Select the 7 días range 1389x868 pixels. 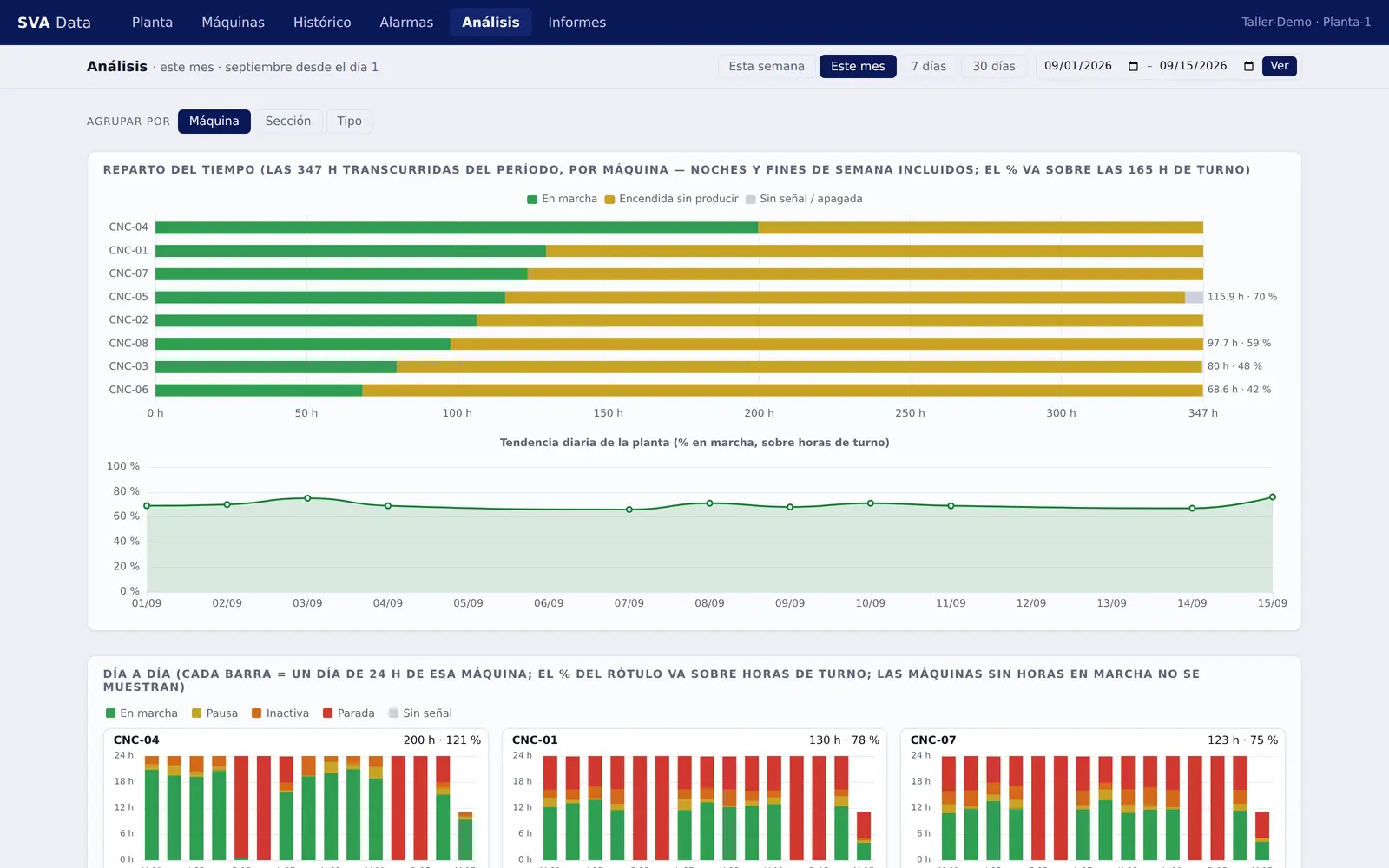point(928,66)
